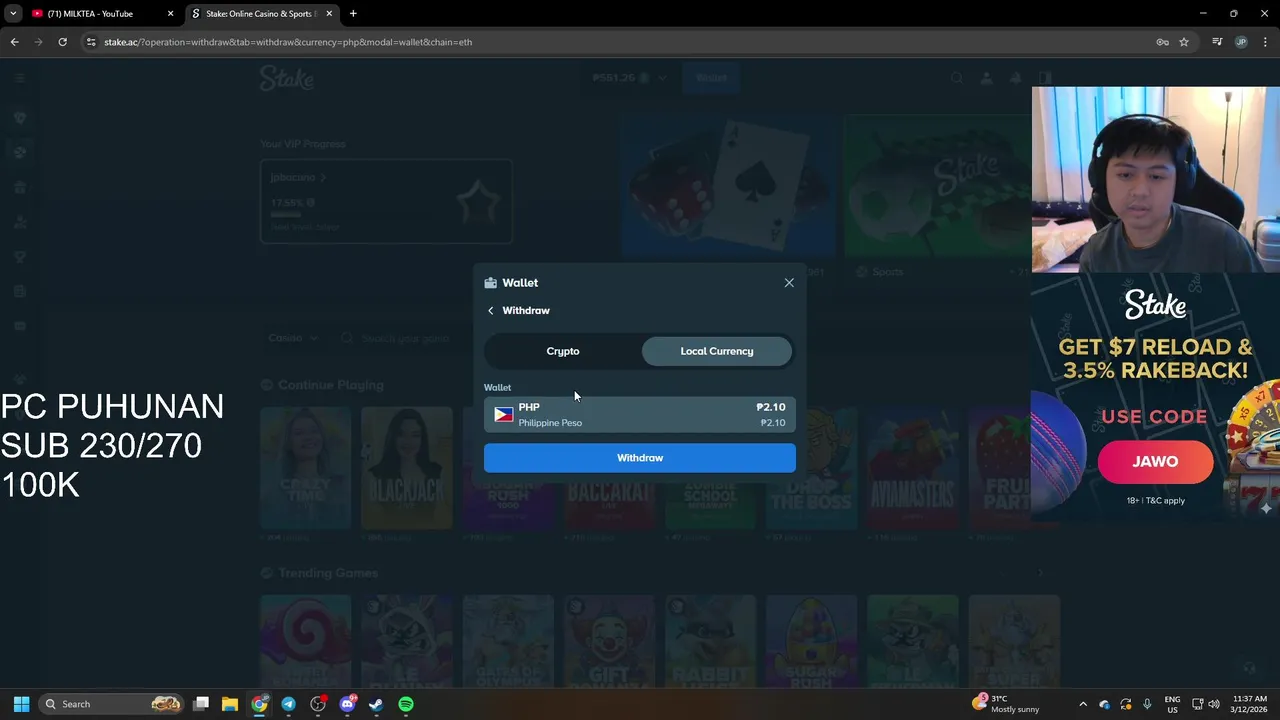Click the taskbar Search box
The width and height of the screenshot is (1280, 720).
112,704
